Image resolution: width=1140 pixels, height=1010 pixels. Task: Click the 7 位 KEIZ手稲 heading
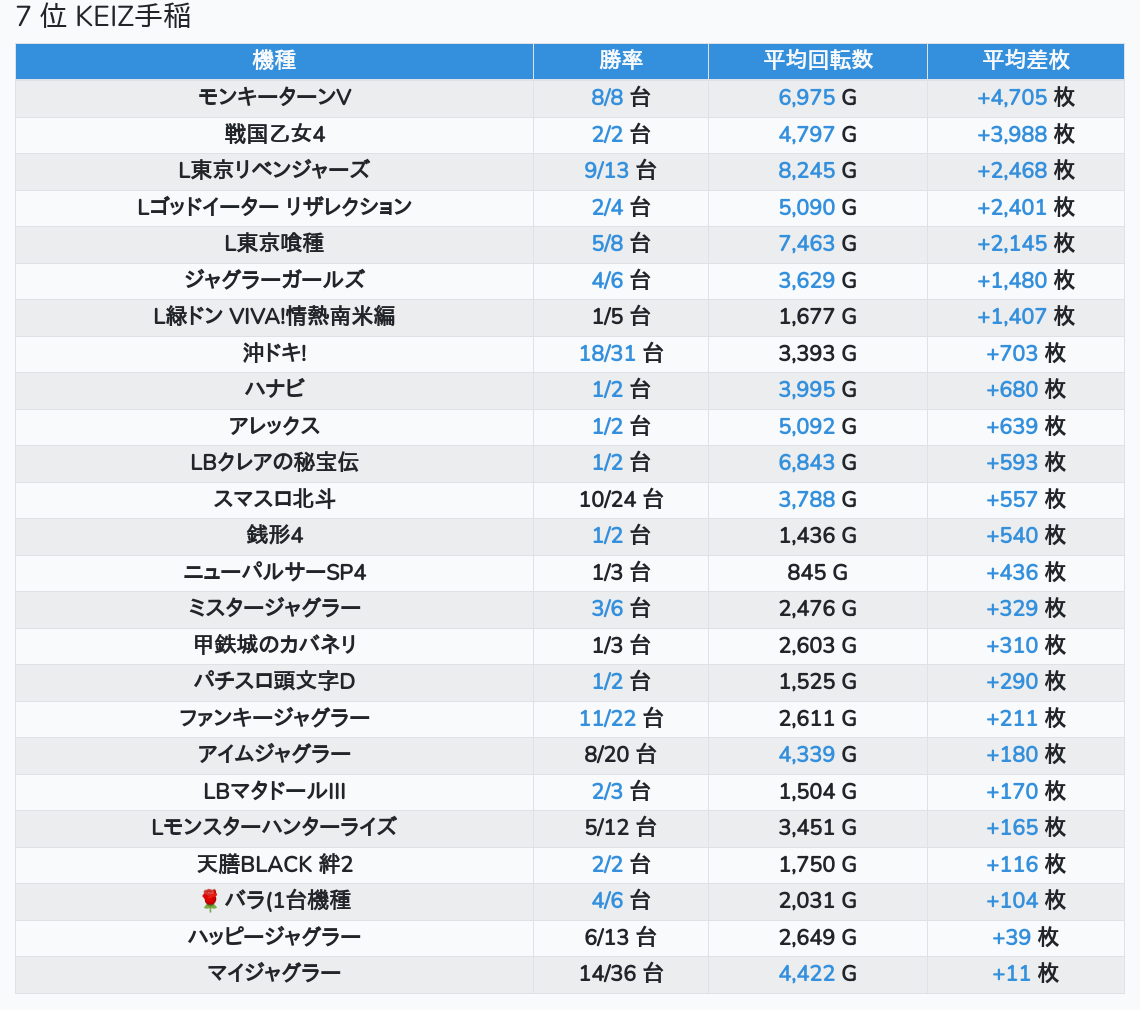(103, 16)
